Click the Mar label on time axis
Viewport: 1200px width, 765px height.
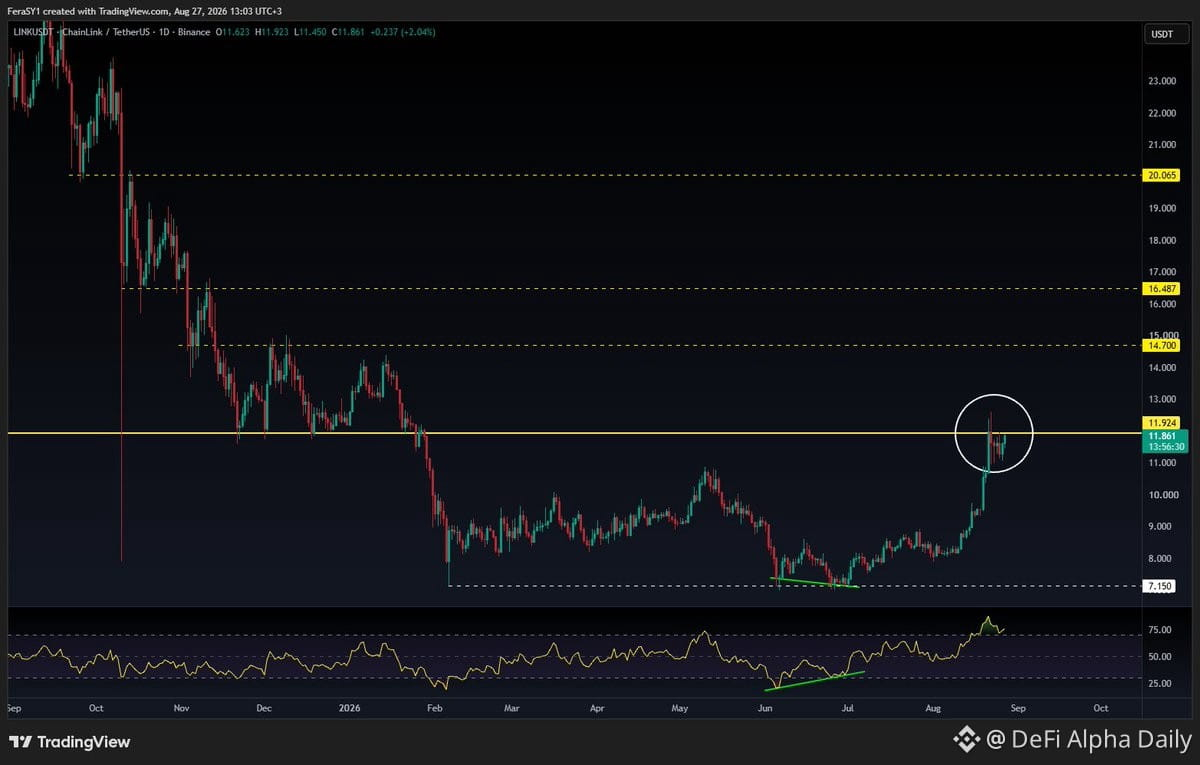(x=512, y=708)
